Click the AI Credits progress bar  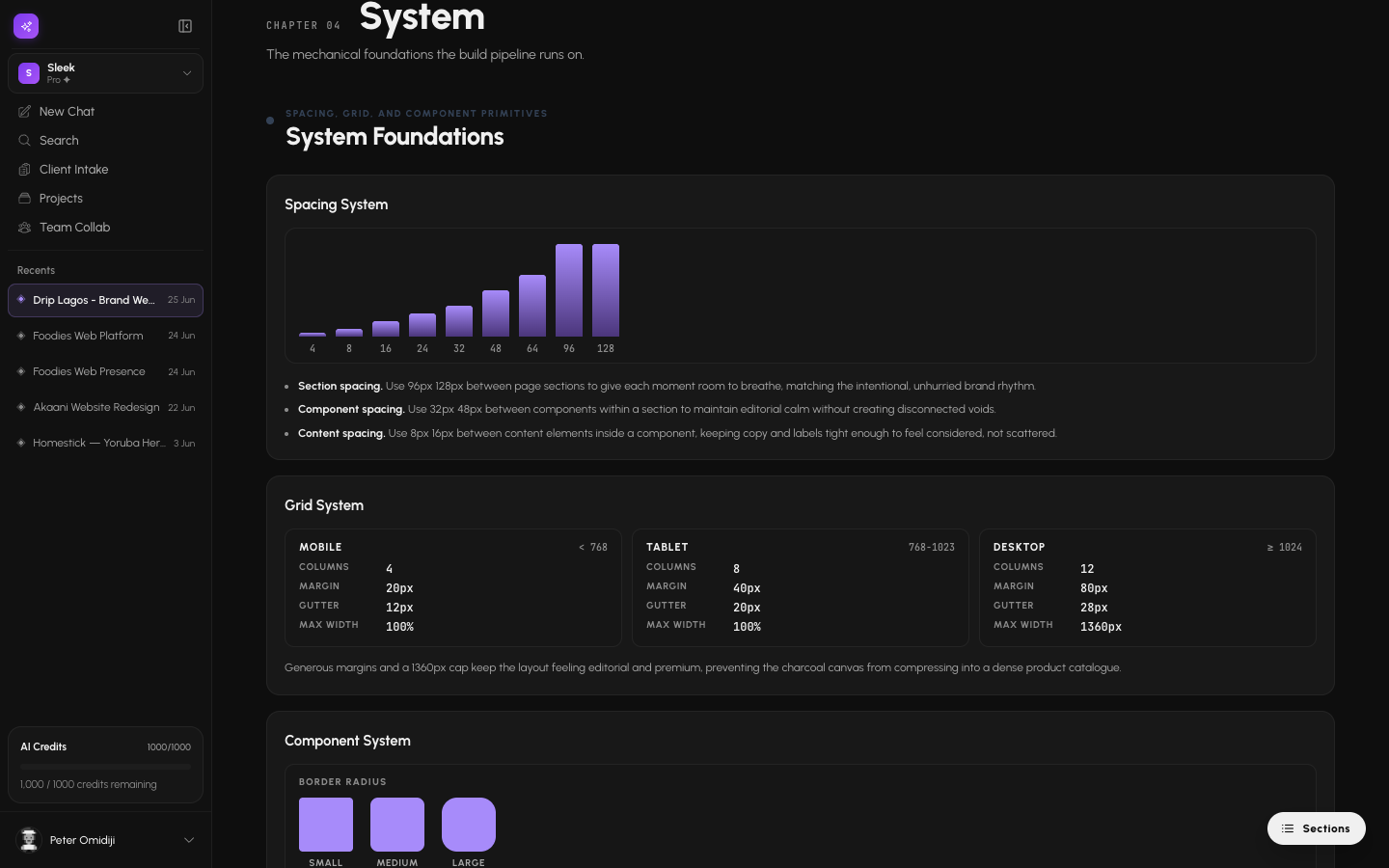(x=105, y=767)
